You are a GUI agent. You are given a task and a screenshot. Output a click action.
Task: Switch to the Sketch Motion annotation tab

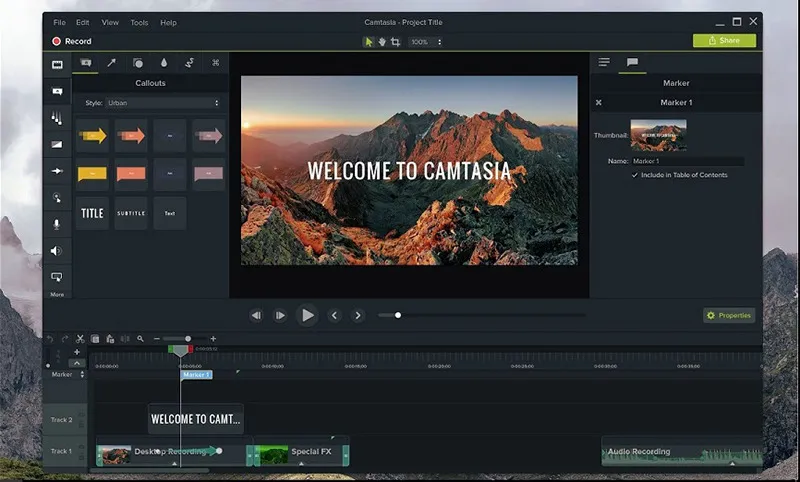(189, 63)
